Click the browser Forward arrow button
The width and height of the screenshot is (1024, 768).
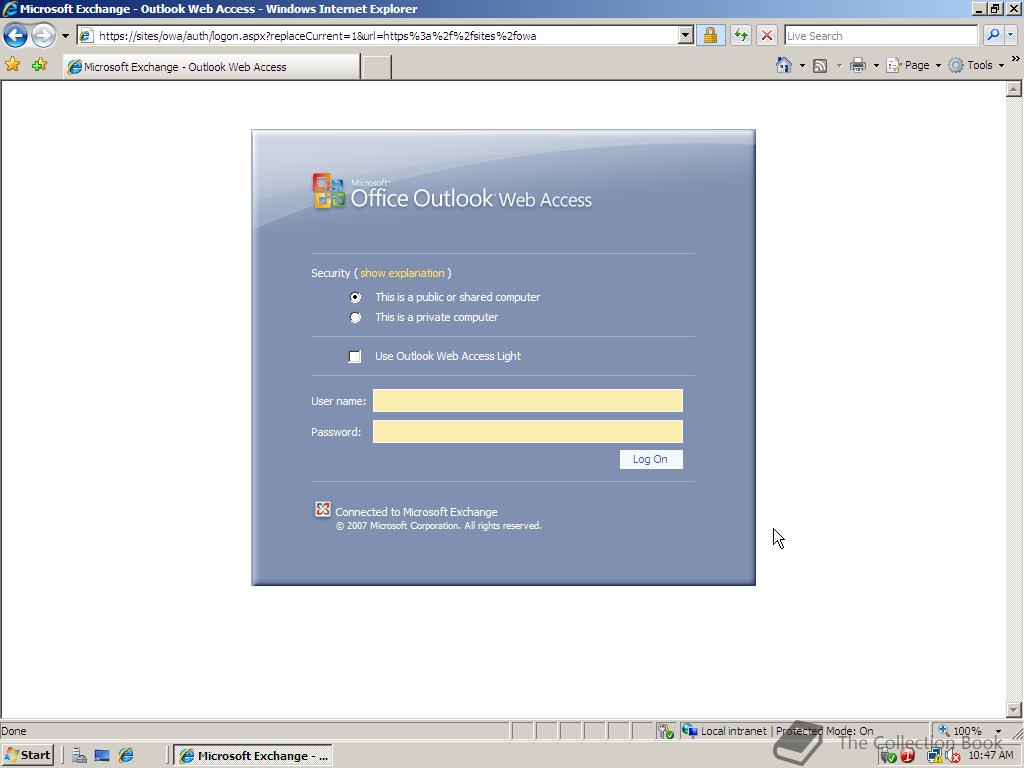[43, 35]
